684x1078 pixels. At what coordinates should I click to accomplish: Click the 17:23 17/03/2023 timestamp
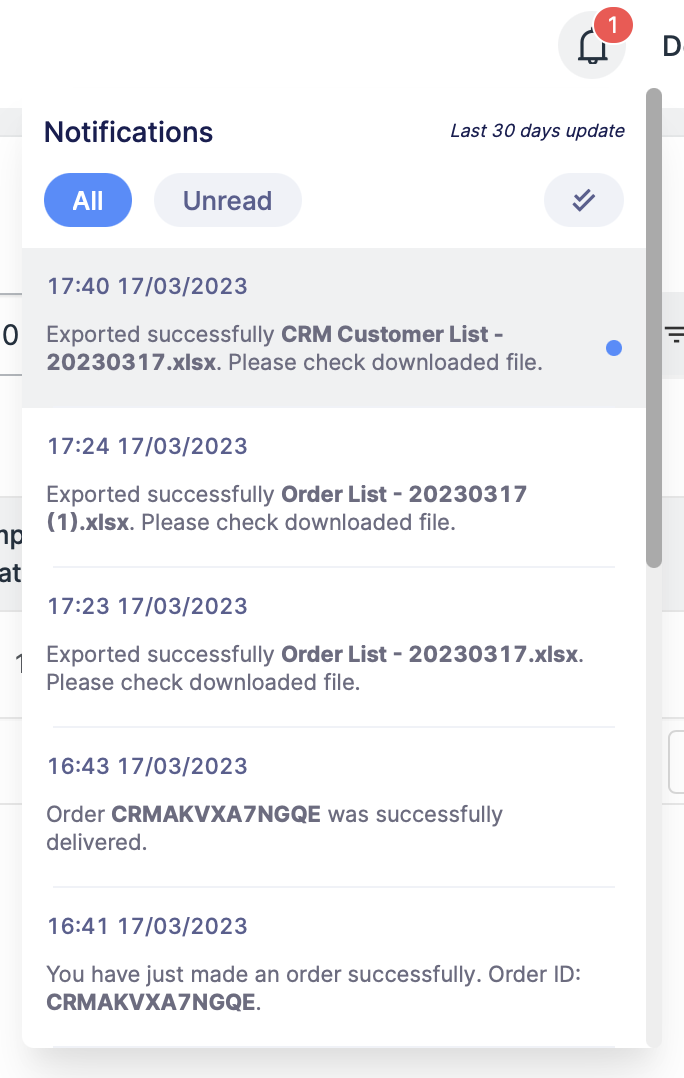point(147,606)
